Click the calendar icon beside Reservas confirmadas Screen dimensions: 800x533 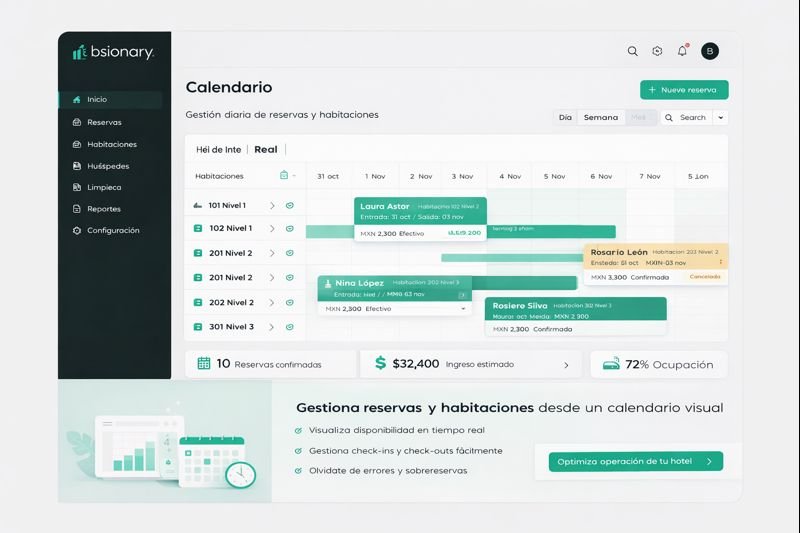tap(204, 364)
